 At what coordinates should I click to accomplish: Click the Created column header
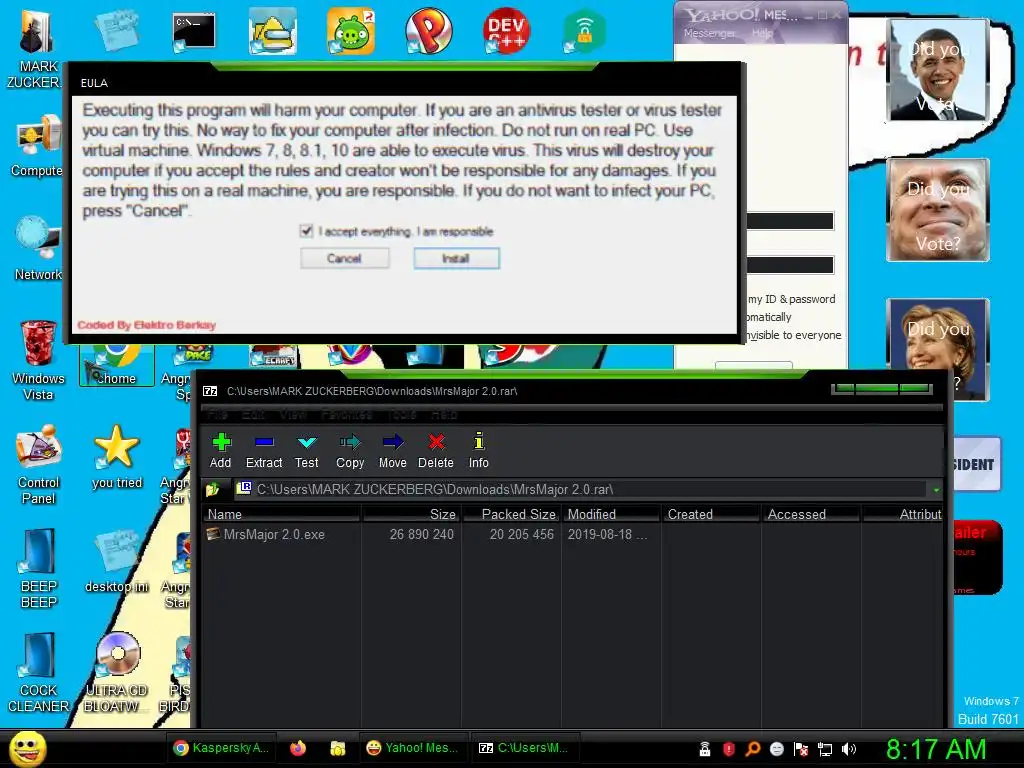712,514
